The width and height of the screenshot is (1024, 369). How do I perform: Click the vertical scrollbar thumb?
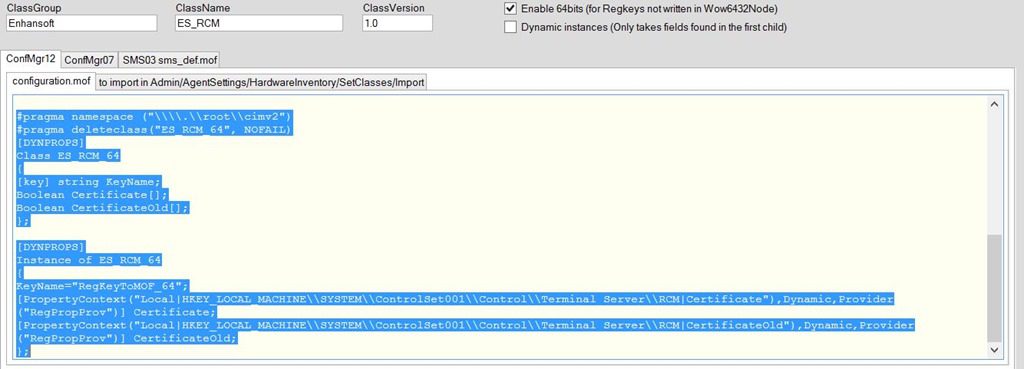pos(994,289)
